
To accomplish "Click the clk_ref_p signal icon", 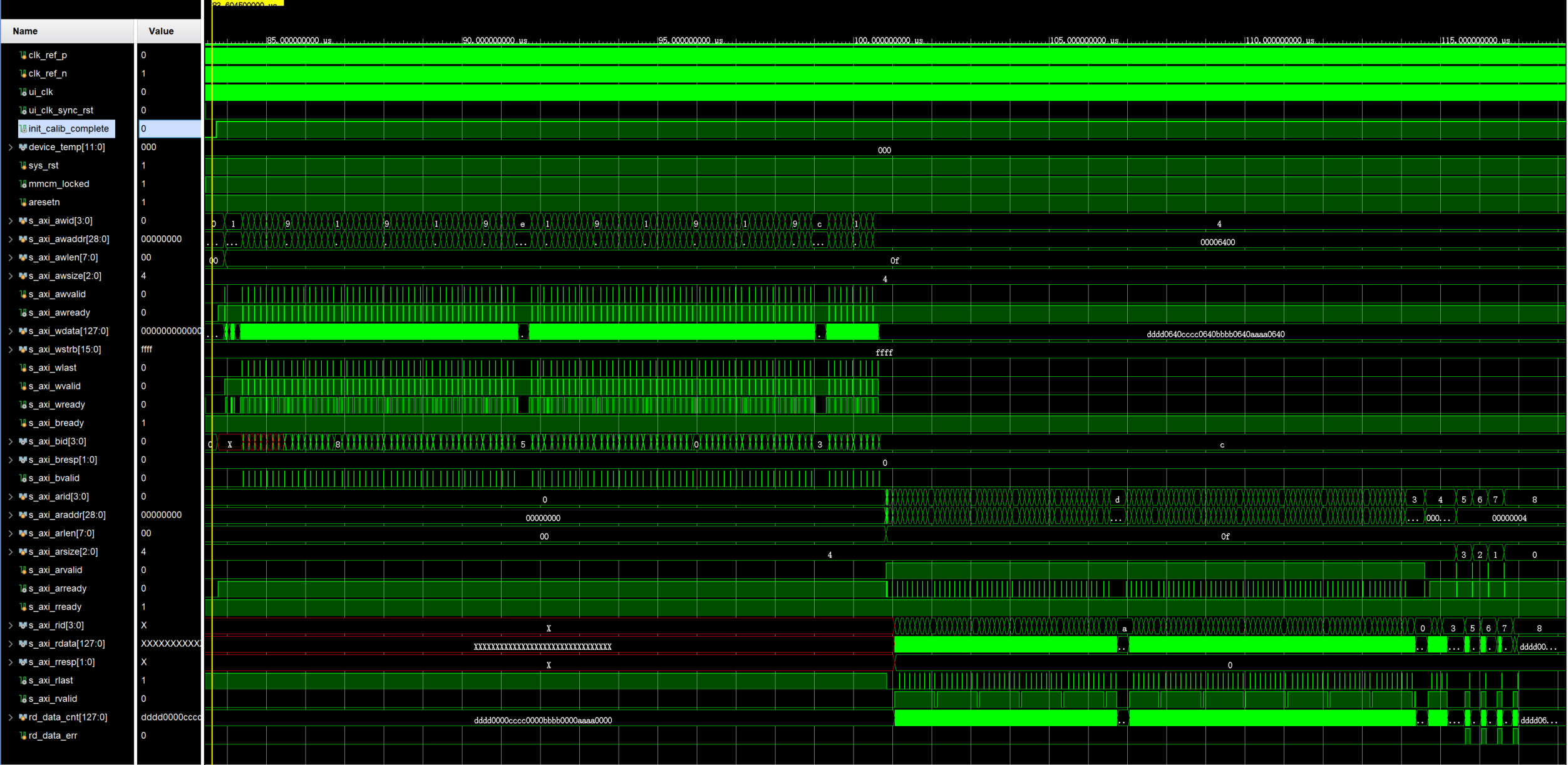I will 23,55.
